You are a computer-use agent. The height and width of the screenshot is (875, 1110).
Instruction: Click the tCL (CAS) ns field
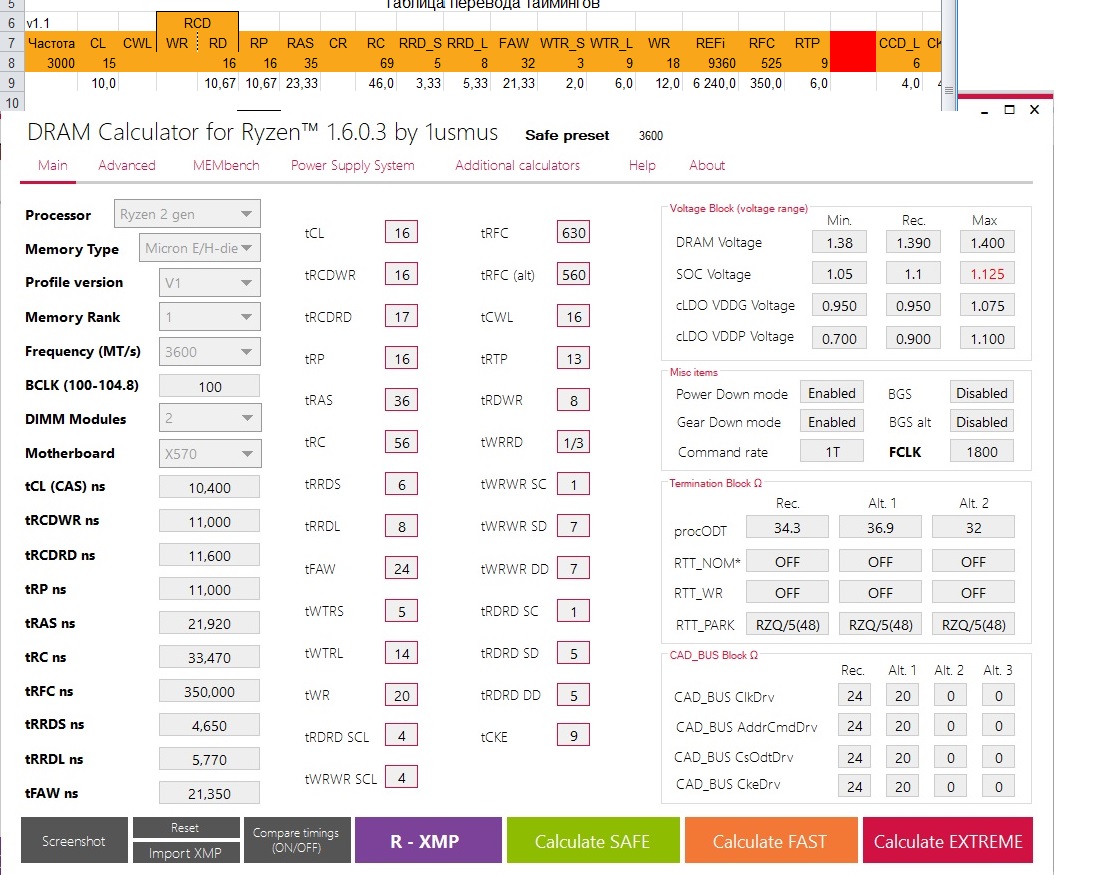click(210, 487)
